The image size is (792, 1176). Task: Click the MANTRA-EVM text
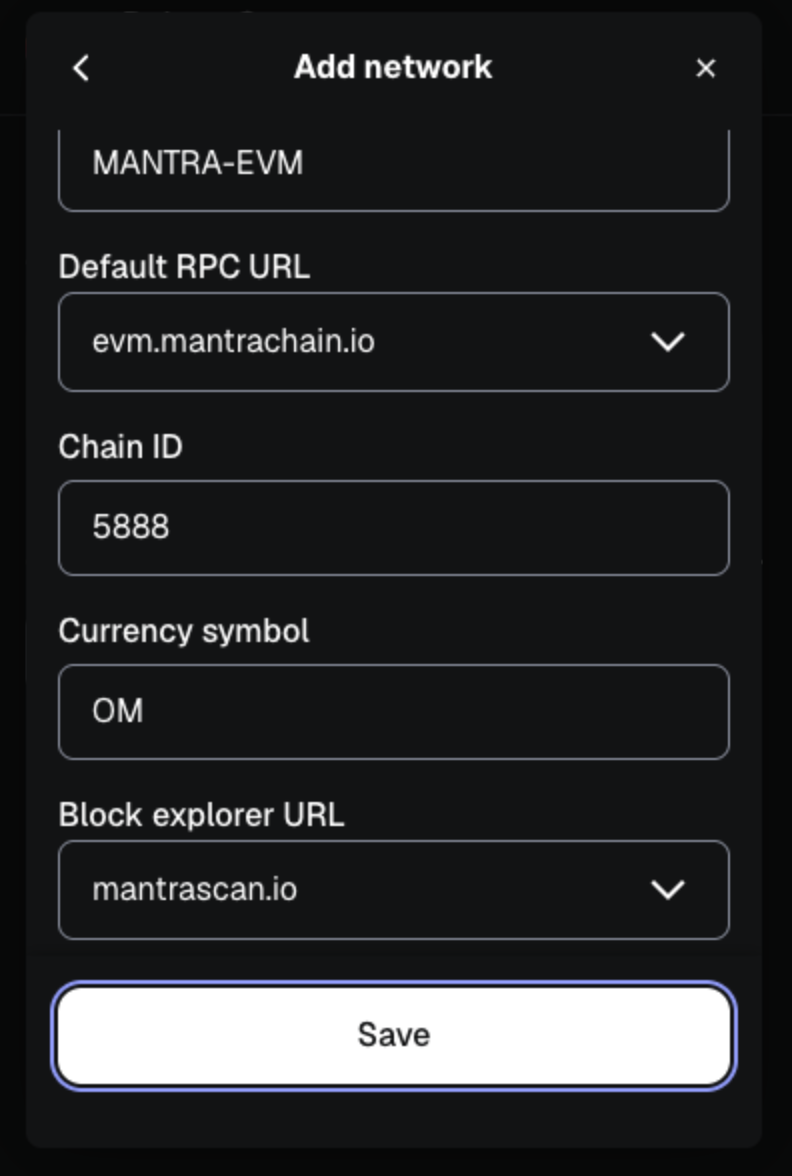point(197,163)
